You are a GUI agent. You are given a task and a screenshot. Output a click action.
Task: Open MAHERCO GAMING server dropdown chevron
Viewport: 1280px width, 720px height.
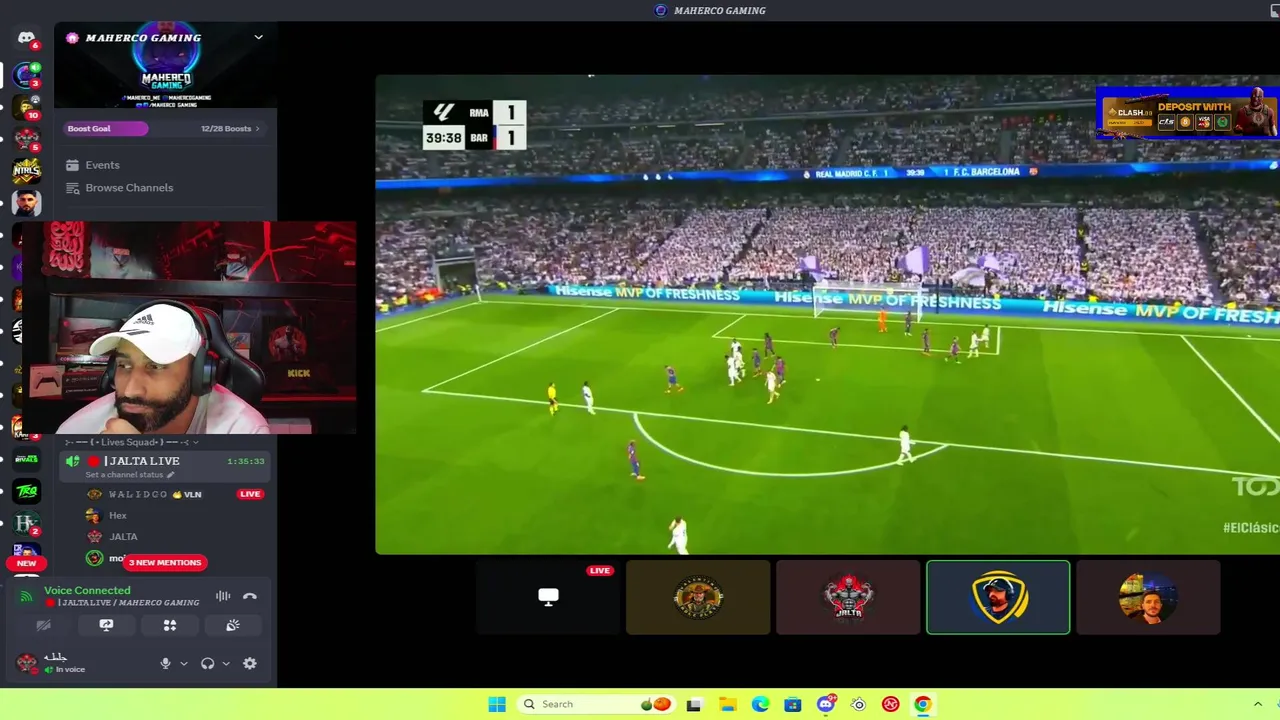[x=258, y=38]
